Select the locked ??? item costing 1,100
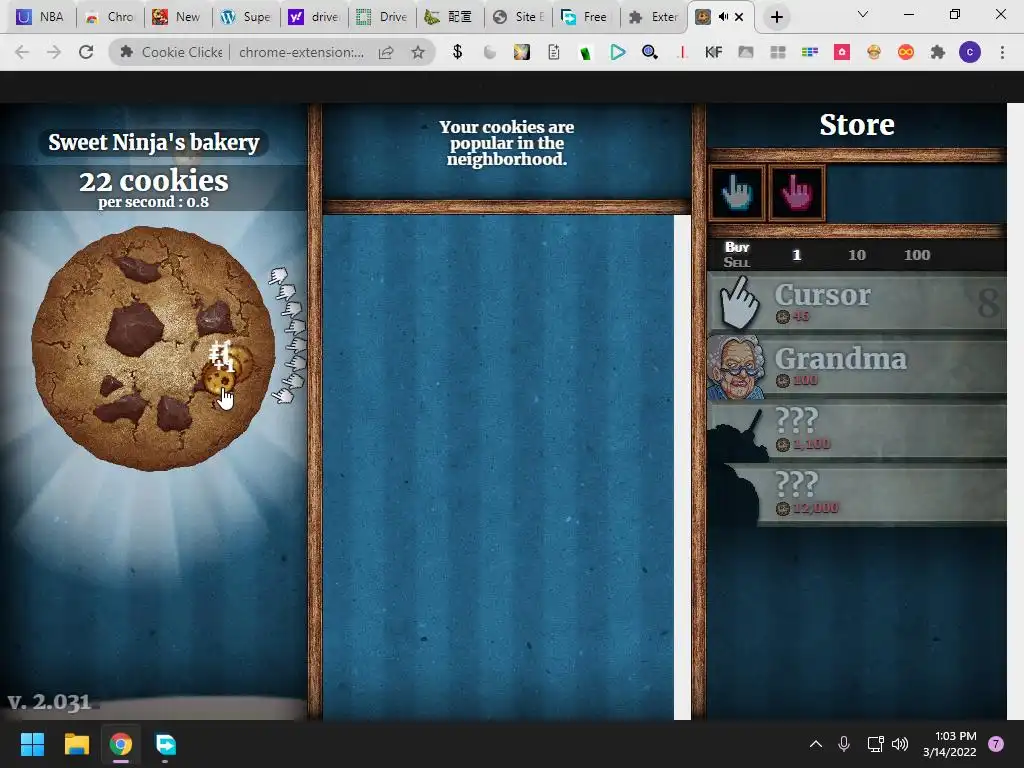The width and height of the screenshot is (1024, 768). click(x=857, y=431)
